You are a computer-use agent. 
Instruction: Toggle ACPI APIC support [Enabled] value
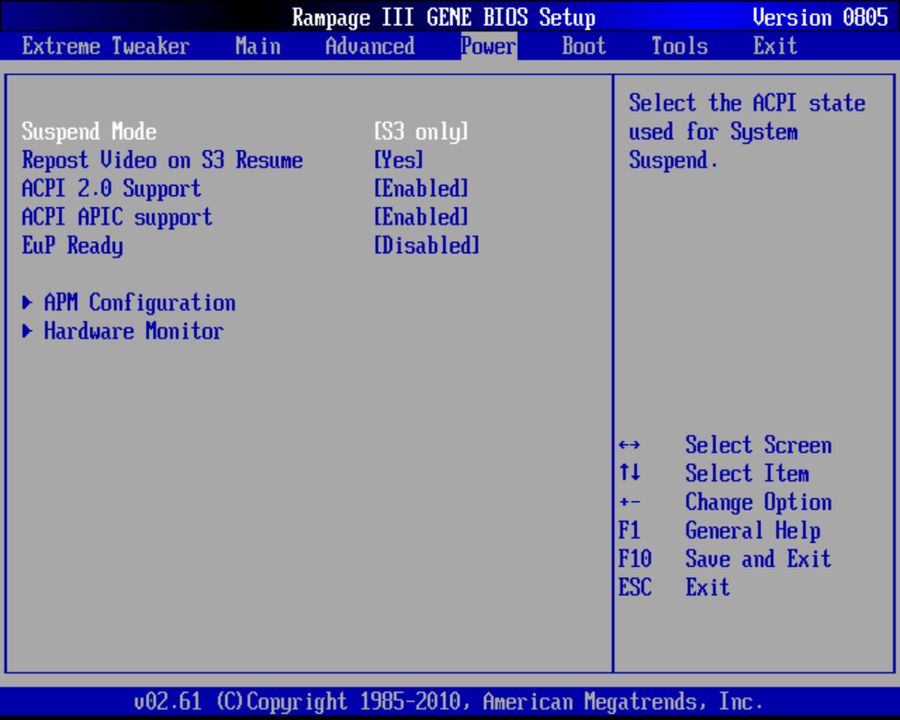pyautogui.click(x=421, y=218)
